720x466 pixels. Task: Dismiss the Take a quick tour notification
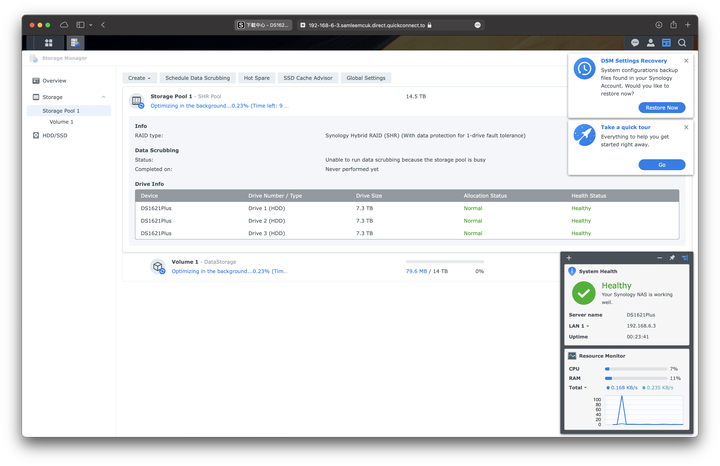[x=686, y=127]
